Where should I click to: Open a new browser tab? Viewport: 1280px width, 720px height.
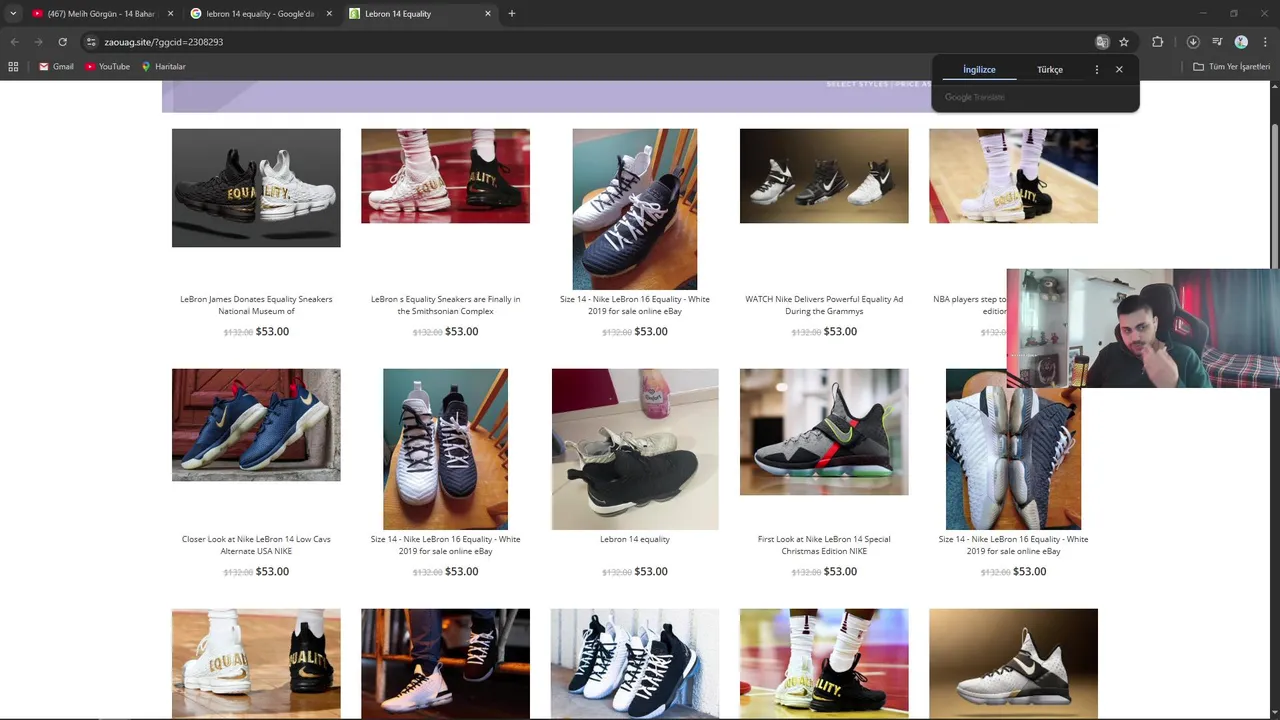point(512,14)
